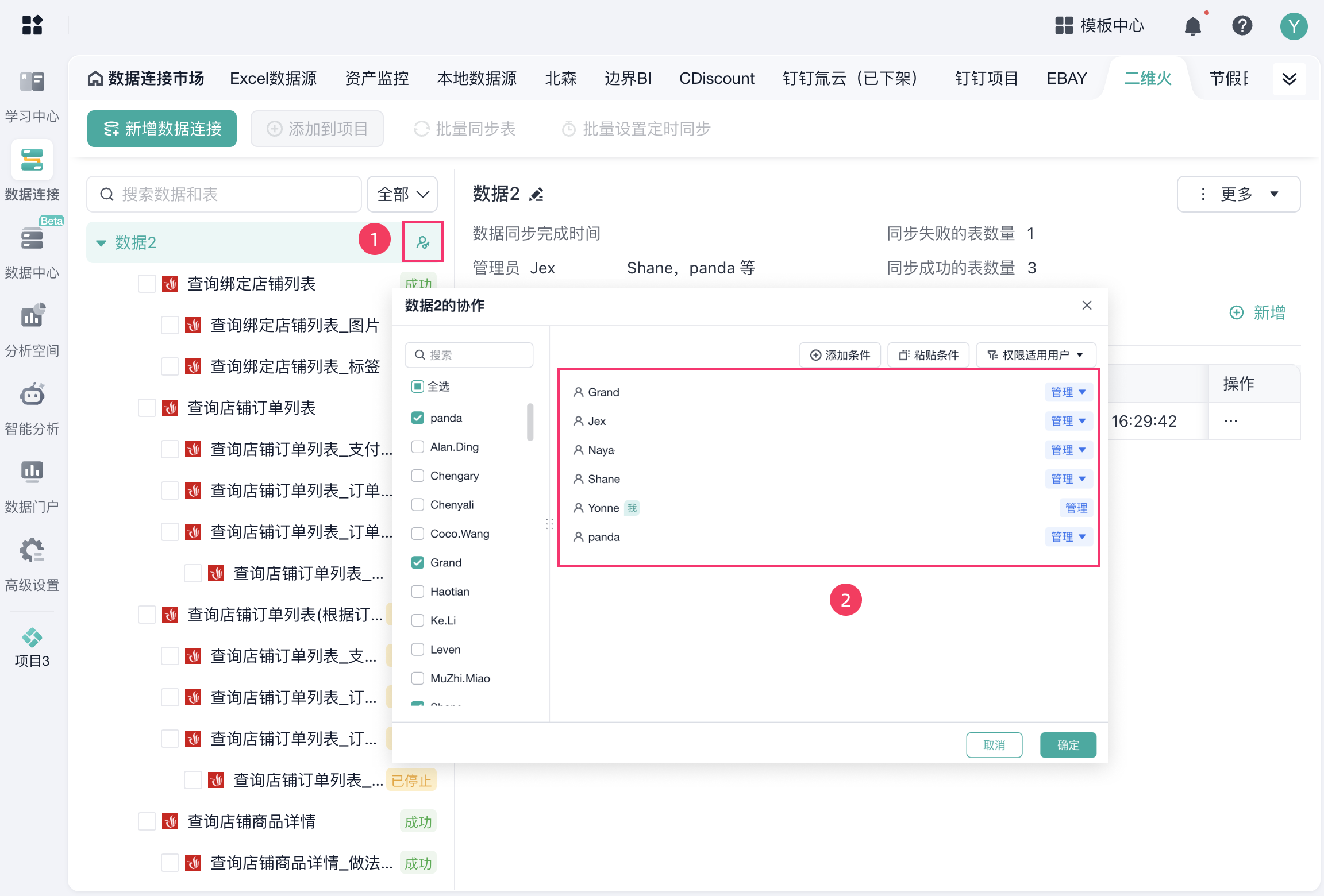Image resolution: width=1324 pixels, height=896 pixels.
Task: Open panda's 管理 permission dropdown
Action: tap(1068, 536)
